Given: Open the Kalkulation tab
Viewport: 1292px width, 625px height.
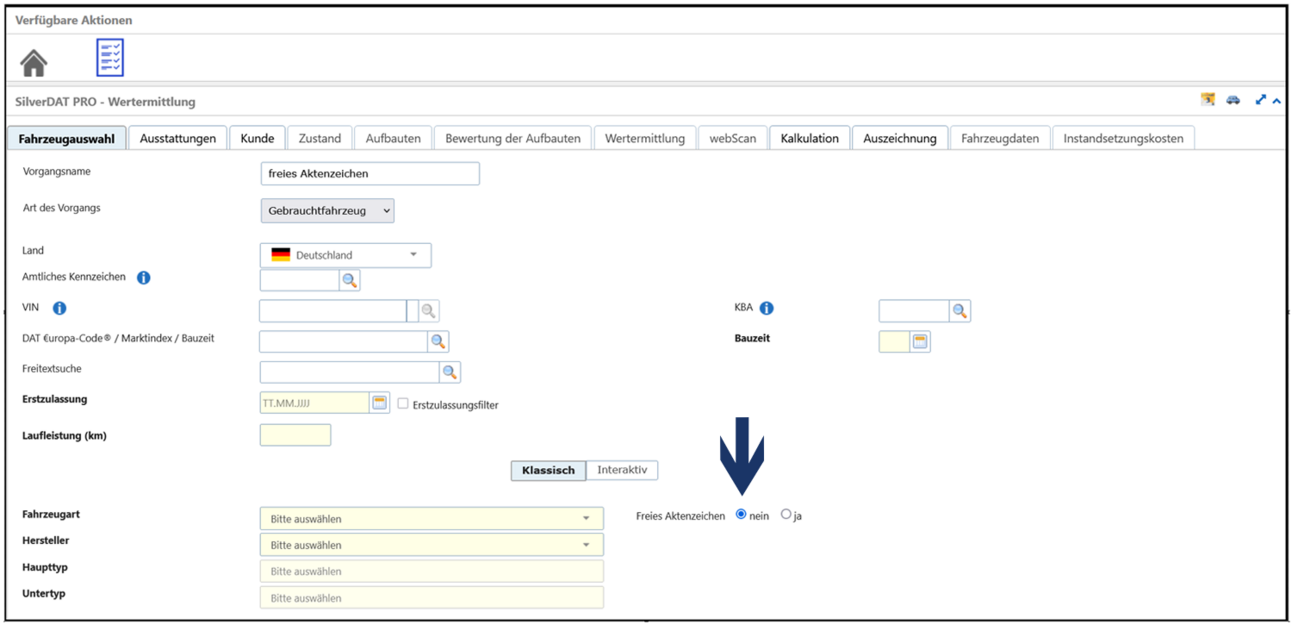Looking at the screenshot, I should point(810,138).
